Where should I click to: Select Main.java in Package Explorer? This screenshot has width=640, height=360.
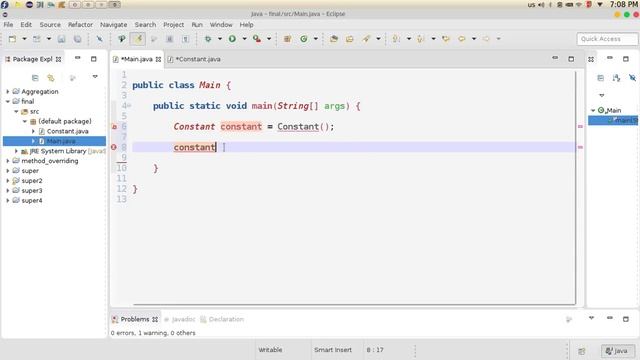(x=54, y=141)
